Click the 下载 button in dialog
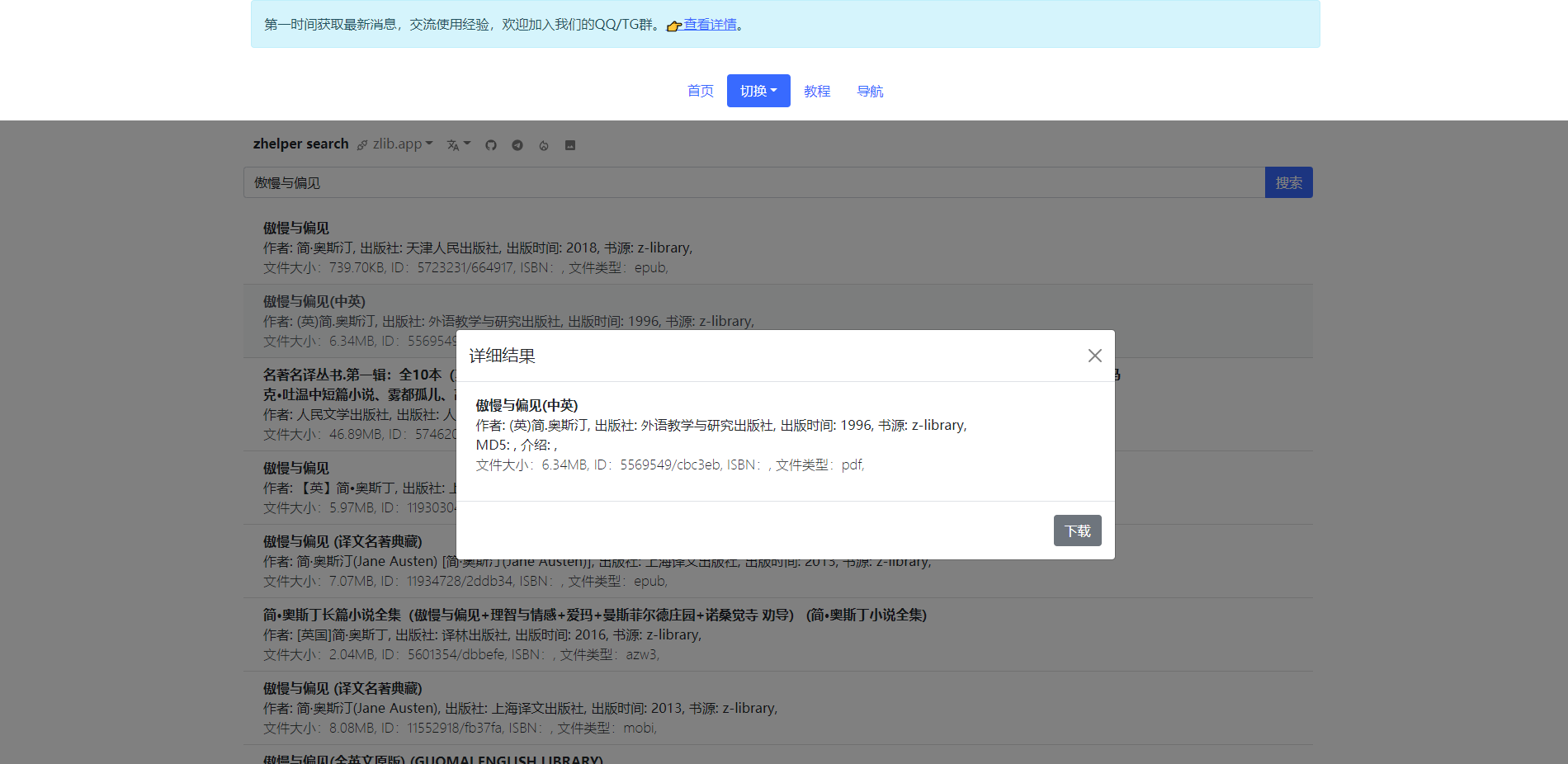The image size is (1568, 764). (1078, 531)
